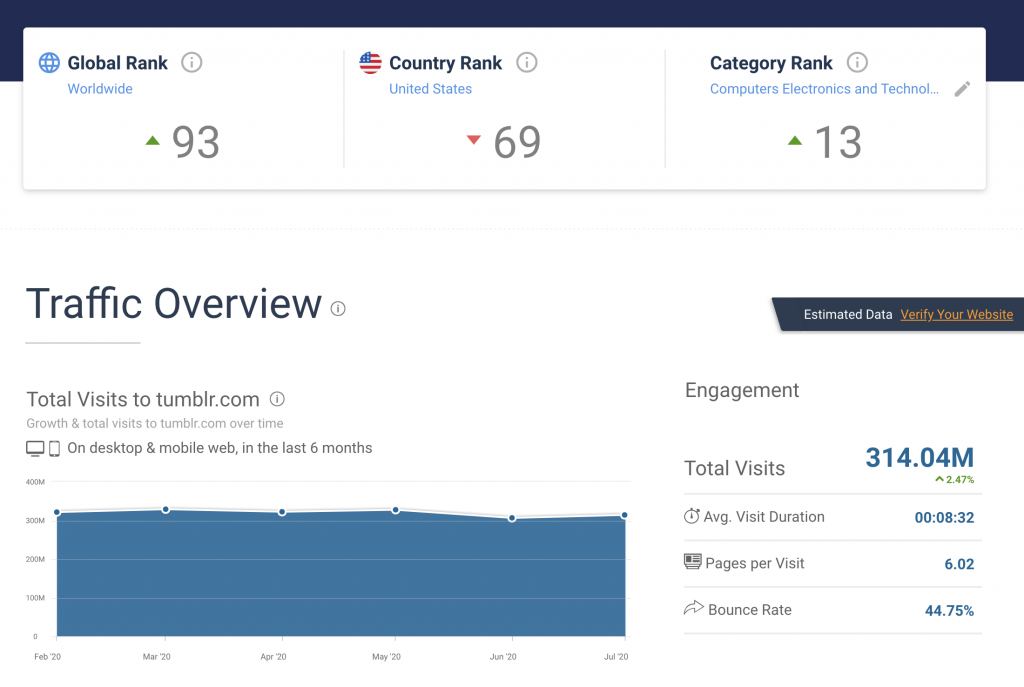The height and width of the screenshot is (687, 1024).
Task: Click the 6.02 pages per visit value
Action: coord(959,564)
